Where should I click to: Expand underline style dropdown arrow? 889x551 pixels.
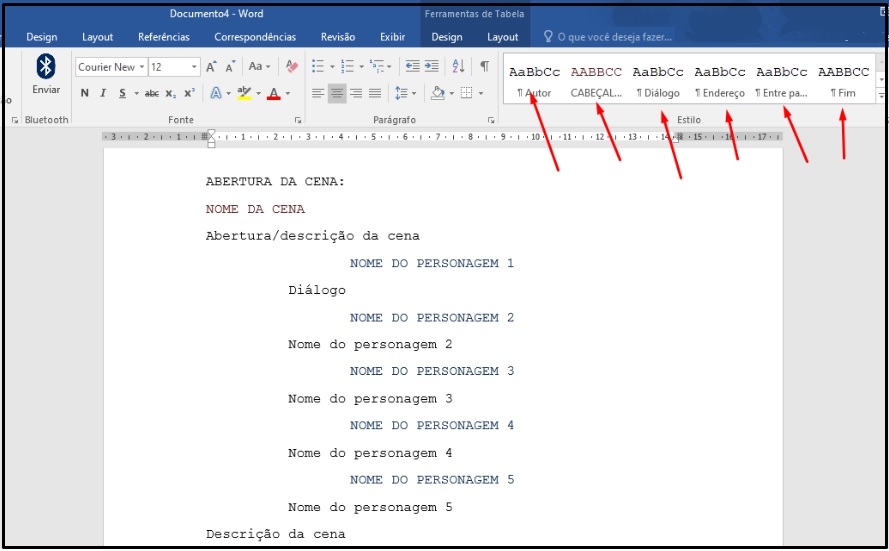tap(136, 94)
